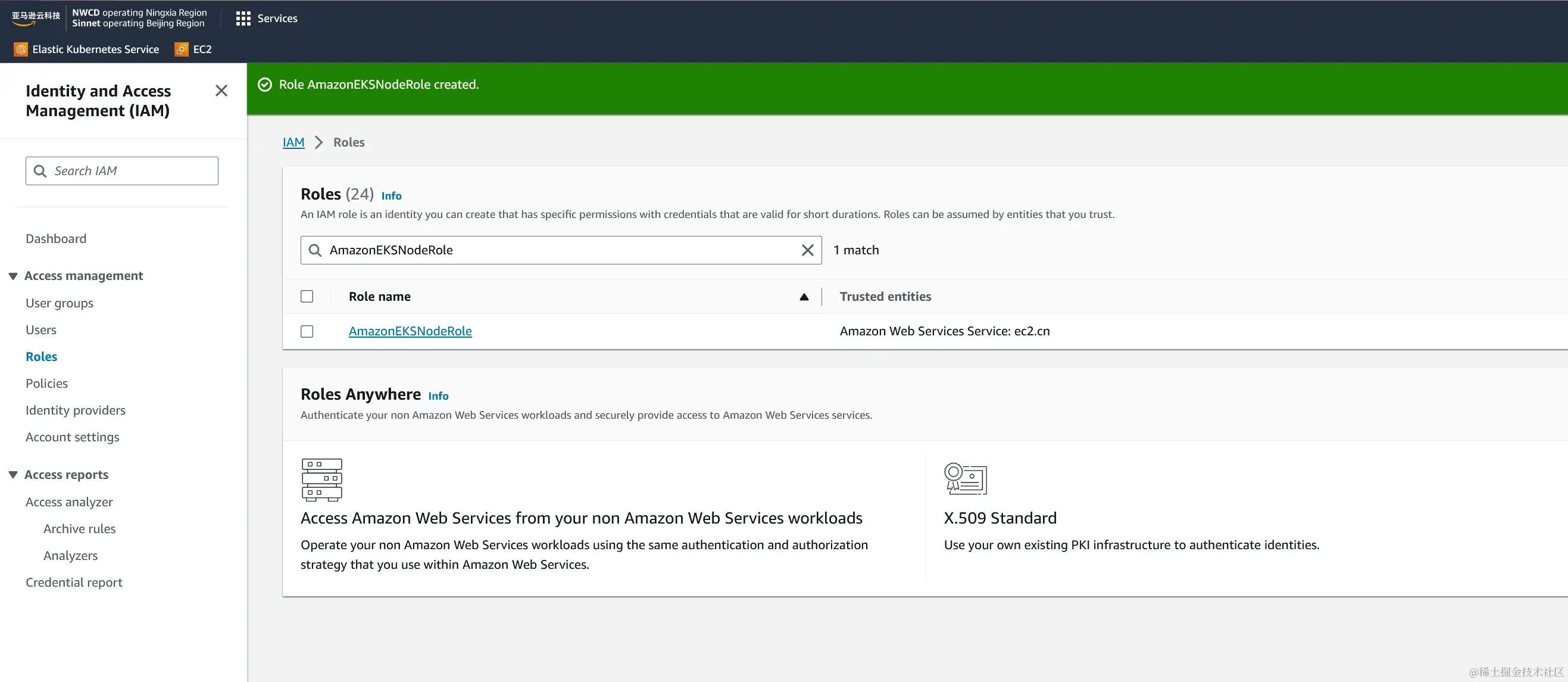Click the roles filter magnifier icon

315,250
